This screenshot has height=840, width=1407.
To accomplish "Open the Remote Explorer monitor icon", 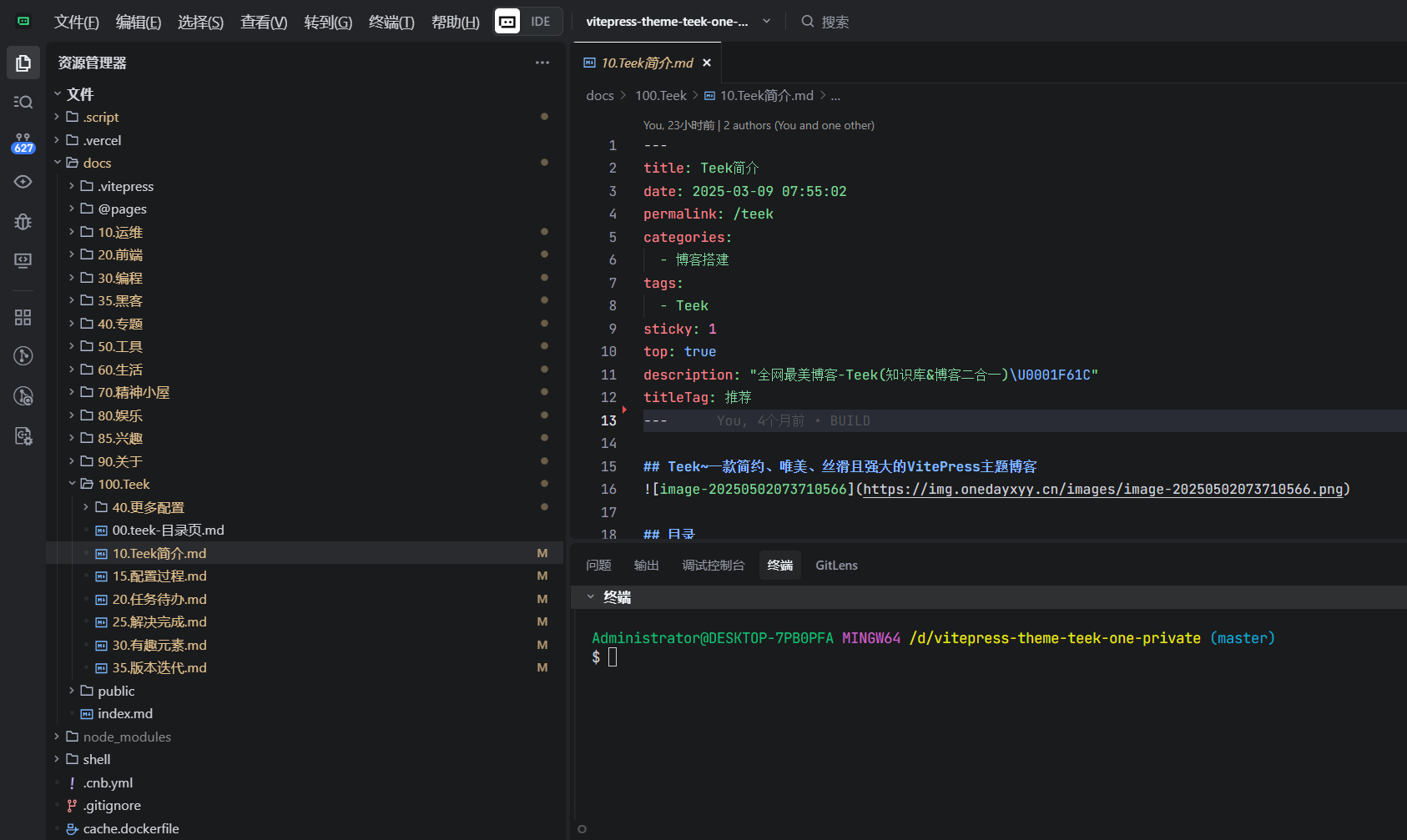I will (23, 261).
